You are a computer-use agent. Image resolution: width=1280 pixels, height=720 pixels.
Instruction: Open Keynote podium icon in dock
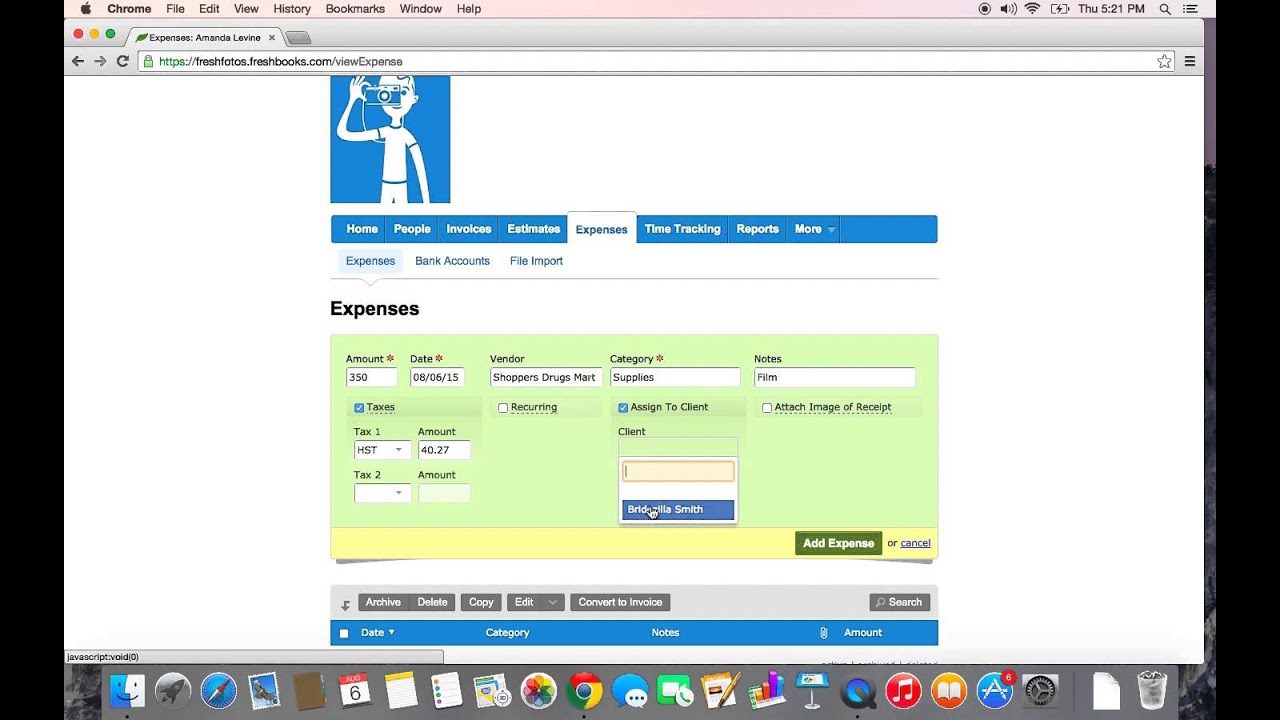(x=812, y=691)
